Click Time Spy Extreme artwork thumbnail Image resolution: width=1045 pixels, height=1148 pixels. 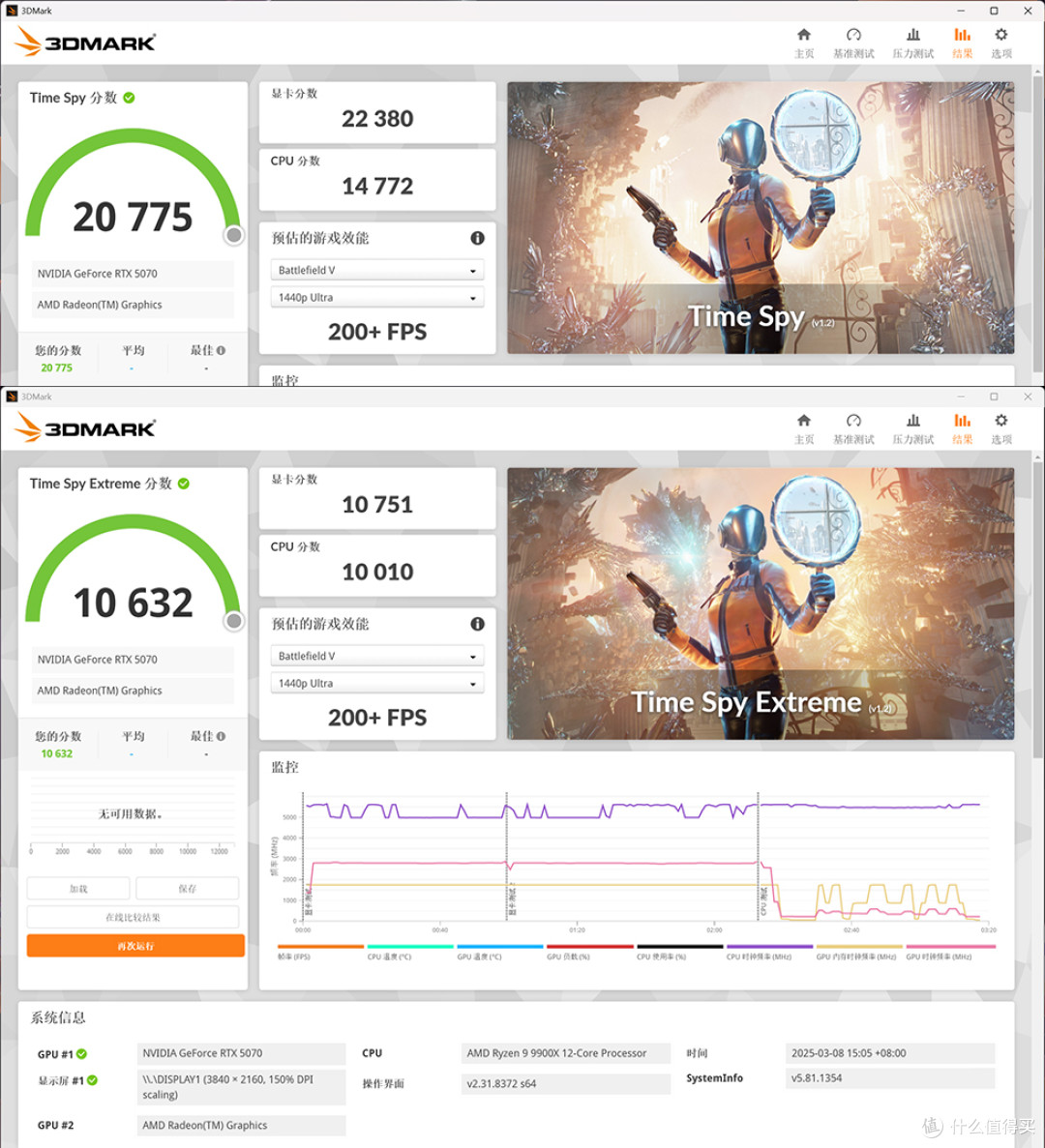coord(761,603)
